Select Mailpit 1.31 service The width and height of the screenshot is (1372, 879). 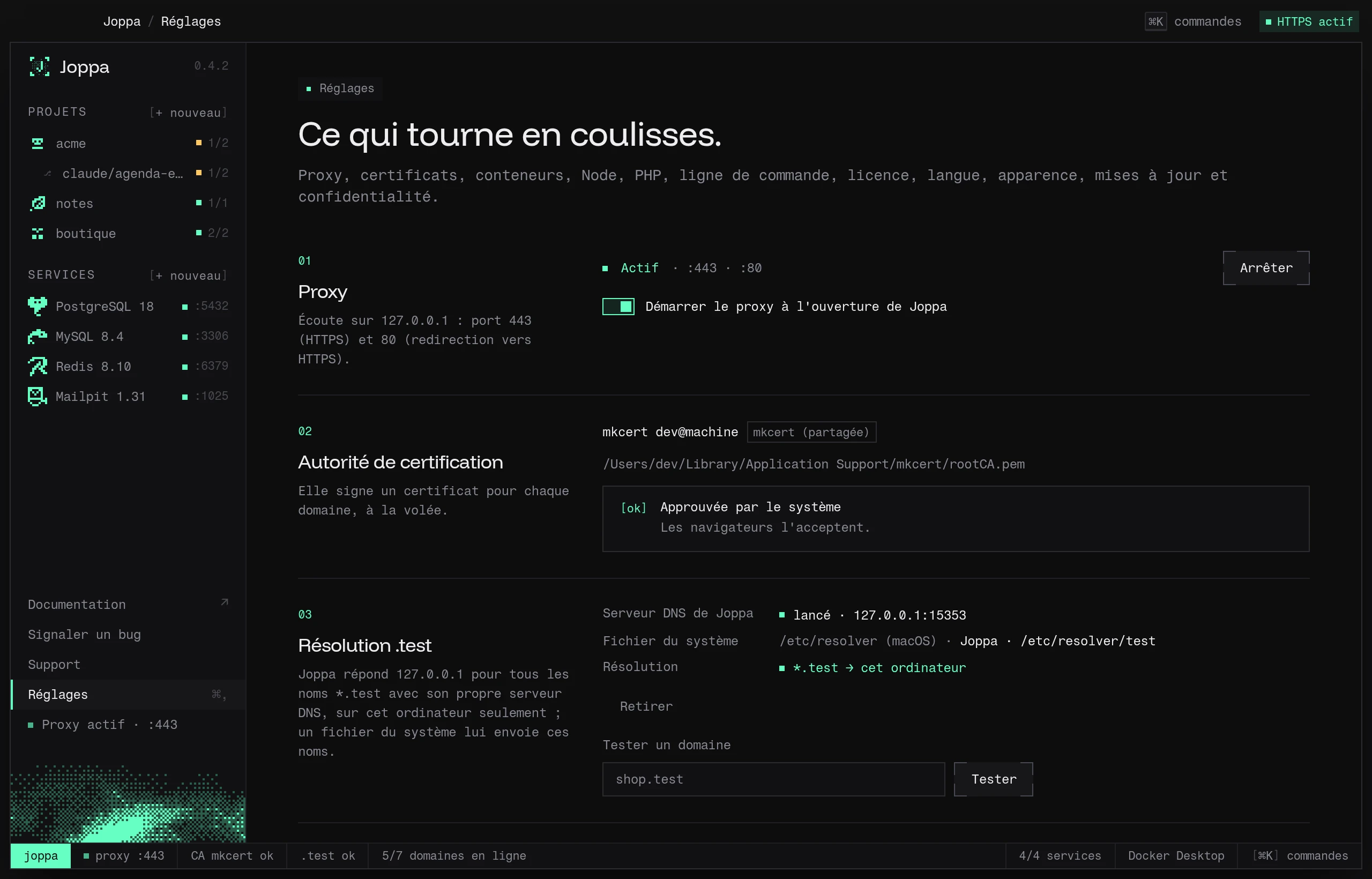pos(128,396)
